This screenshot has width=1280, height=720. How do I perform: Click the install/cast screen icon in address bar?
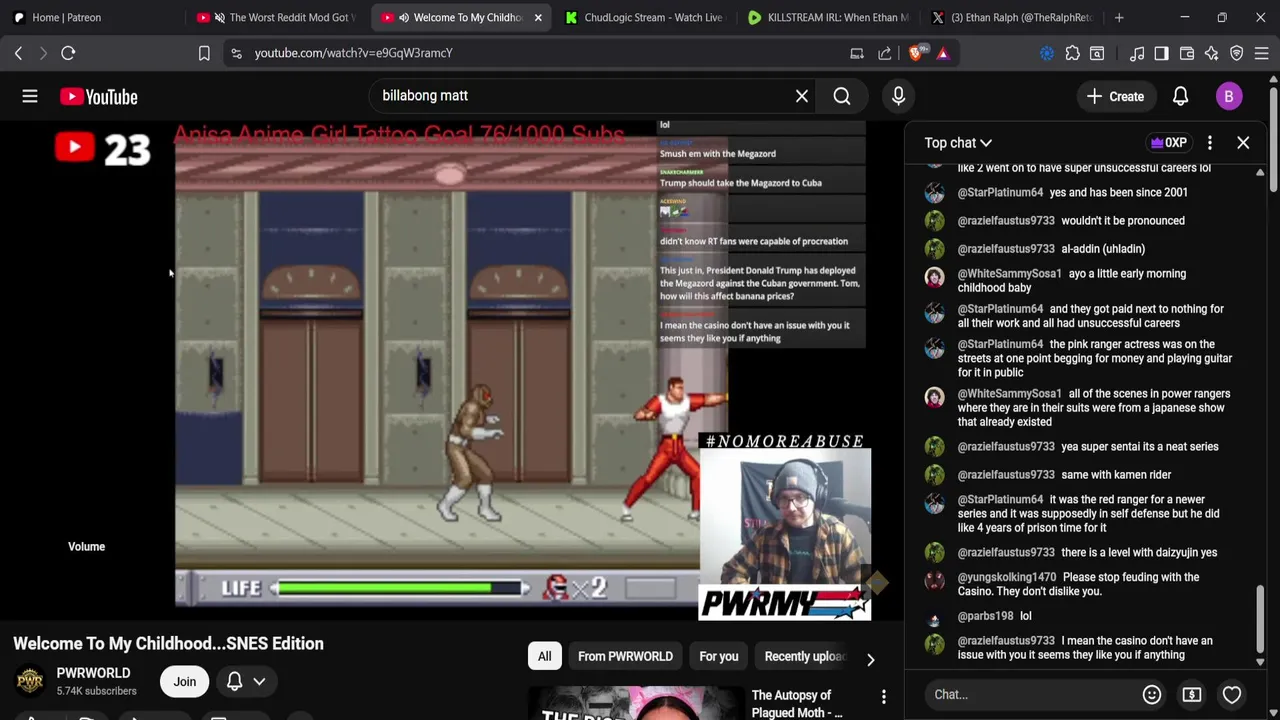857,53
